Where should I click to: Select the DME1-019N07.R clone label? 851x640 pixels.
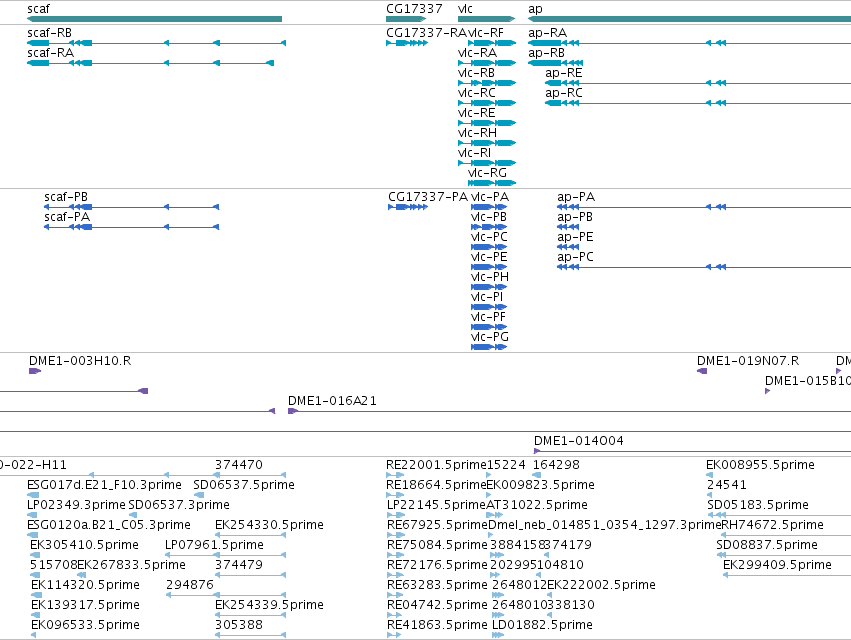[x=748, y=361]
